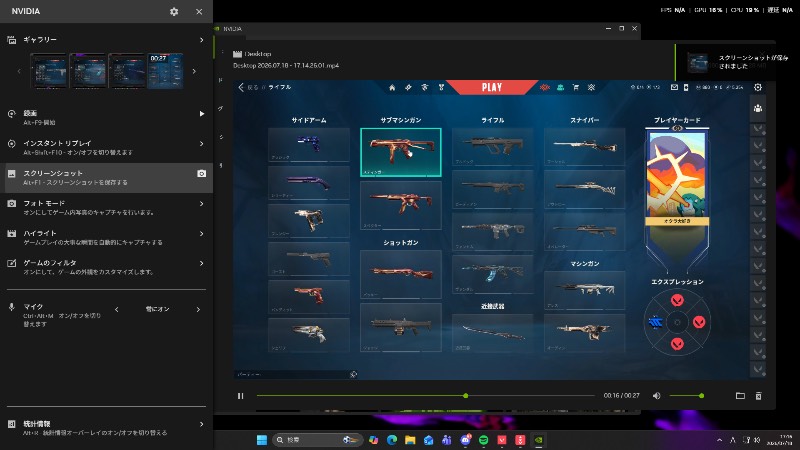Click the left spray in エクスプレッション wheel
Image resolution: width=800 pixels, height=450 pixels.
(656, 322)
